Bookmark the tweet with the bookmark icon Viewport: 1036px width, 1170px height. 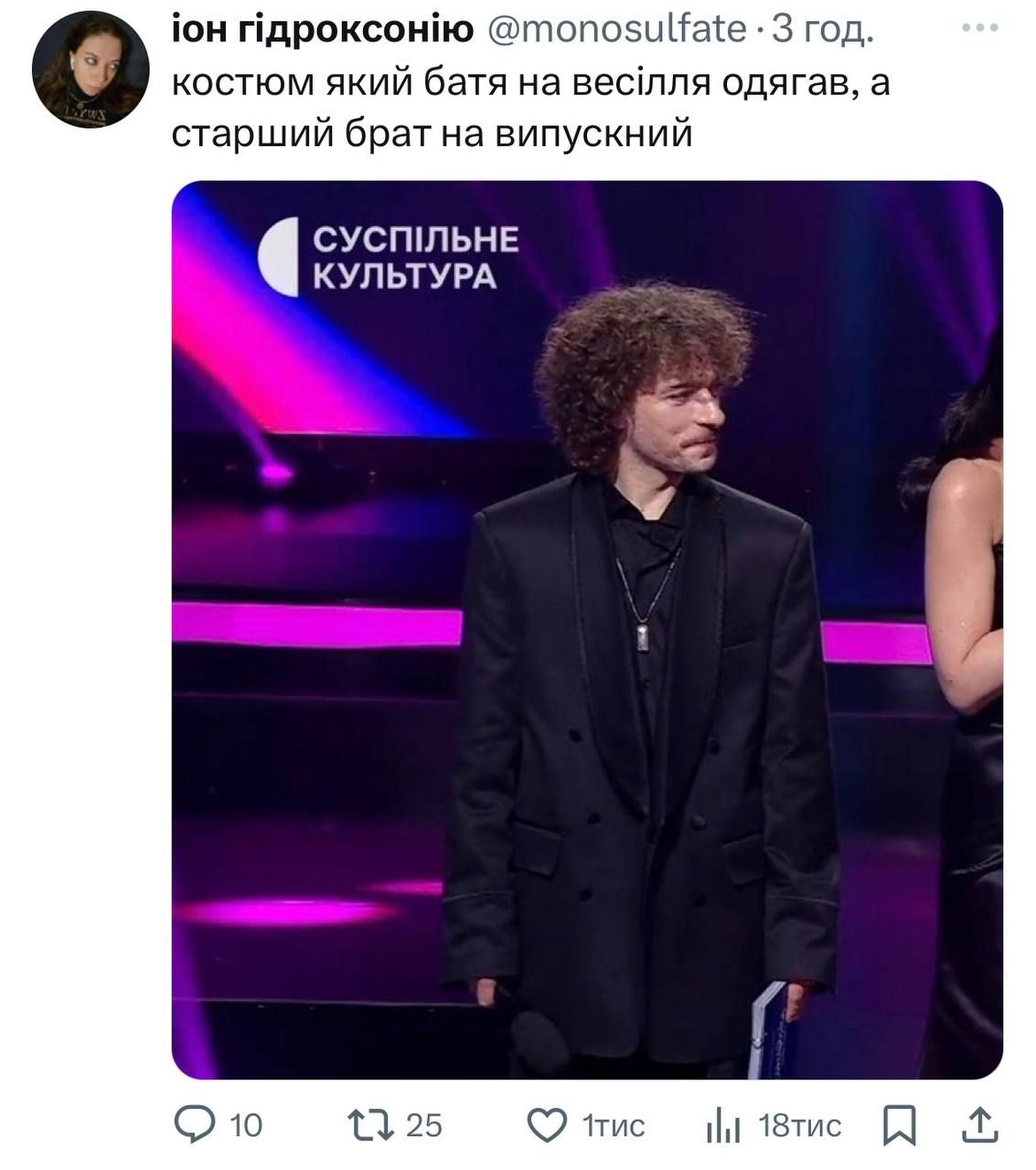(x=899, y=1126)
